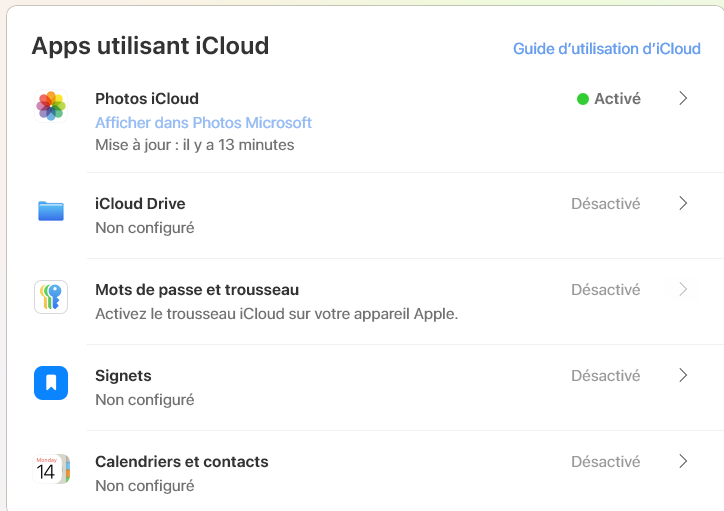Open Calendriers et contacts chevron
Image resolution: width=724 pixels, height=511 pixels.
pos(683,461)
